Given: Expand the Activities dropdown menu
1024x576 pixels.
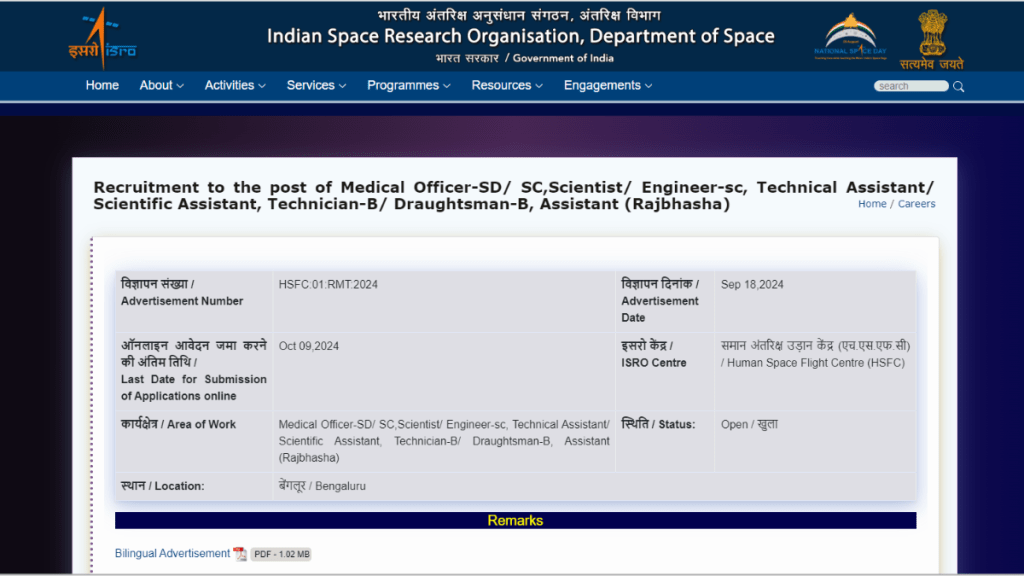Looking at the screenshot, I should (235, 86).
